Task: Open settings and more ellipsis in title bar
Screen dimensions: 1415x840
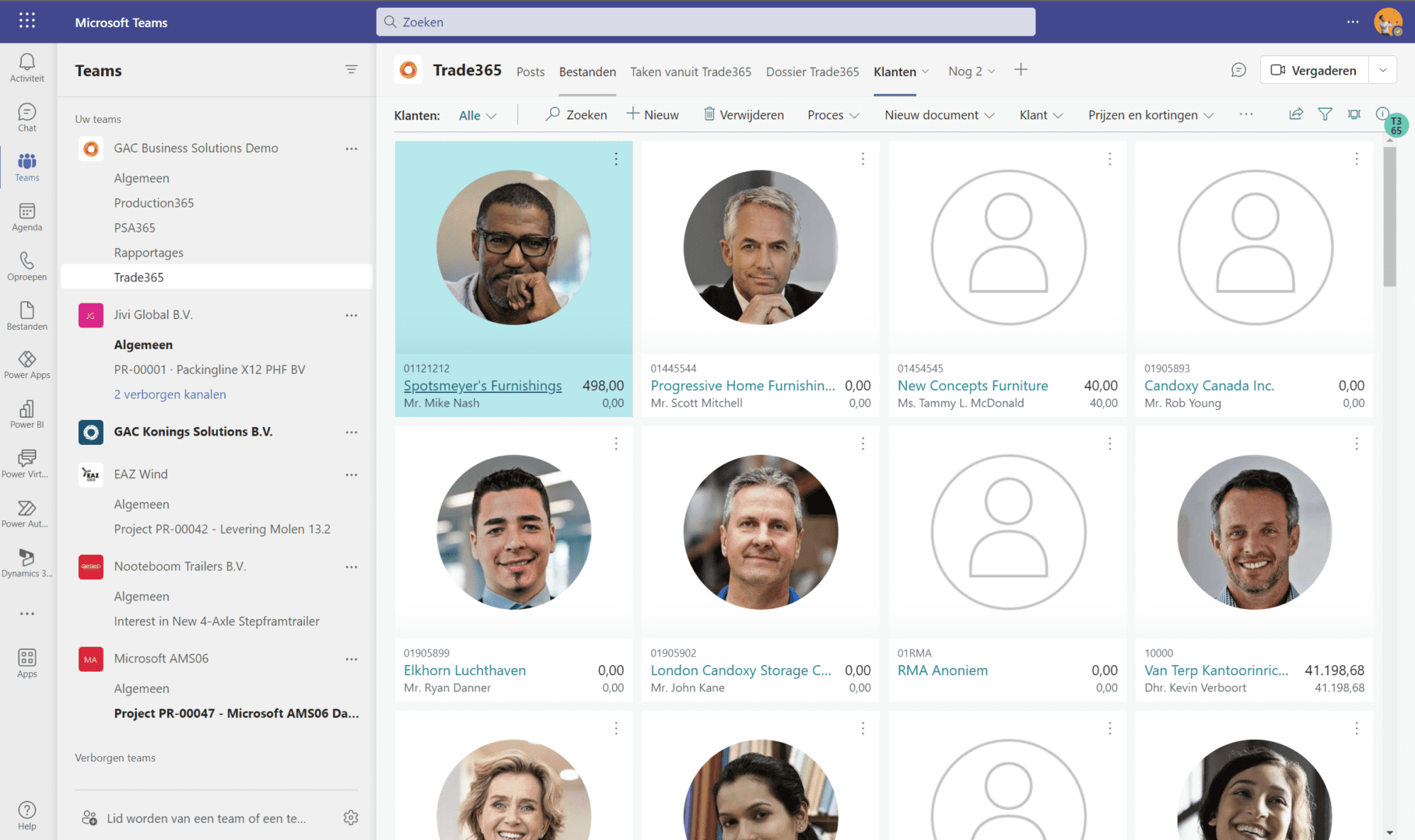Action: click(1353, 22)
